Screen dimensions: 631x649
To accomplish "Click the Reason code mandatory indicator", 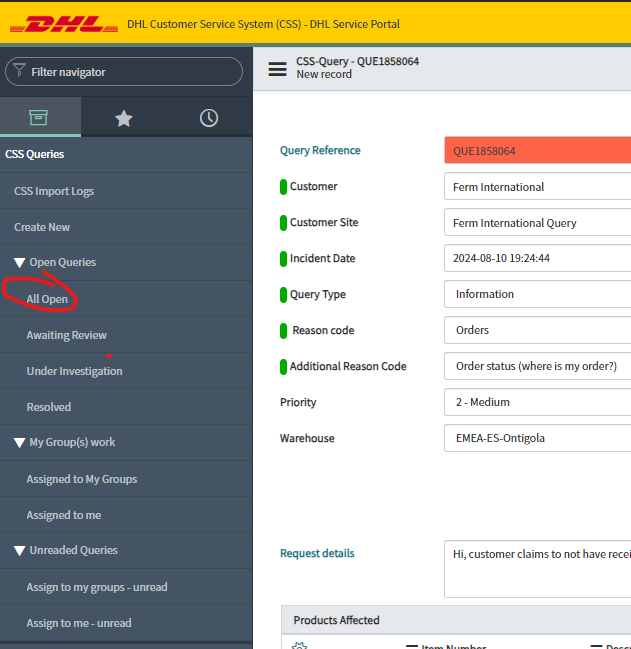I will [283, 331].
